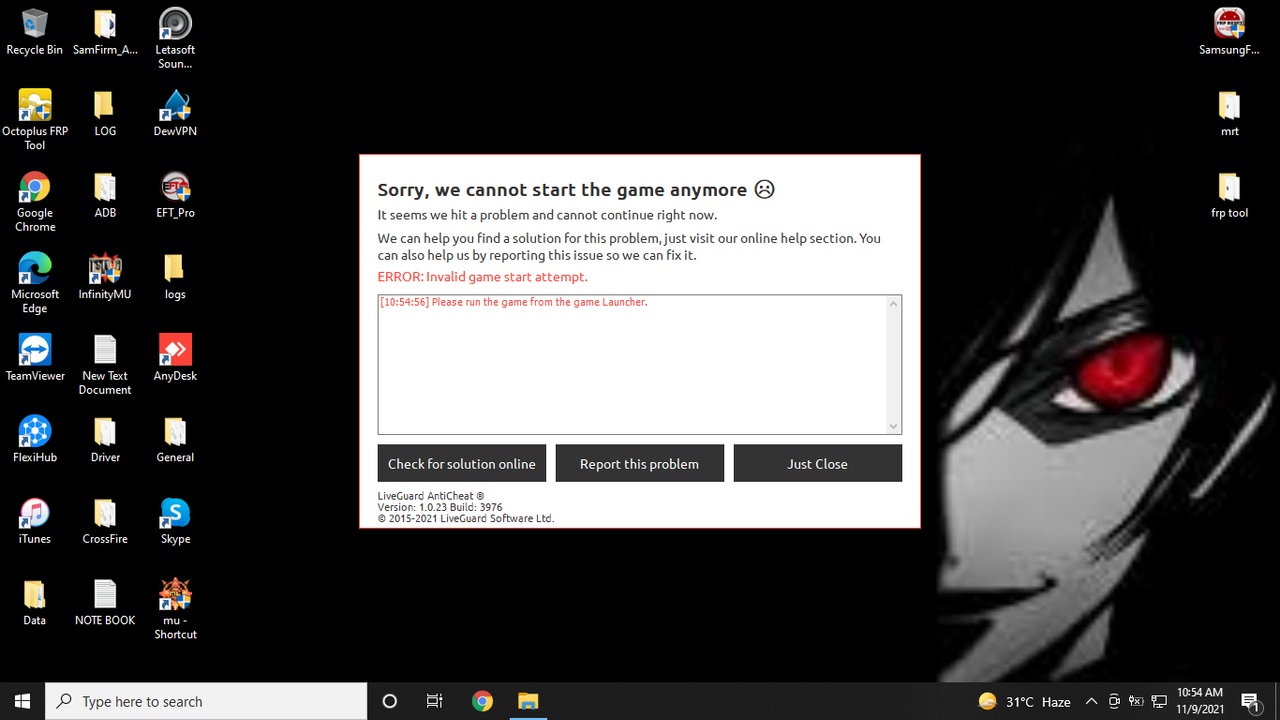Click the log scrollbar down arrow
This screenshot has height=720, width=1280.
pos(894,426)
